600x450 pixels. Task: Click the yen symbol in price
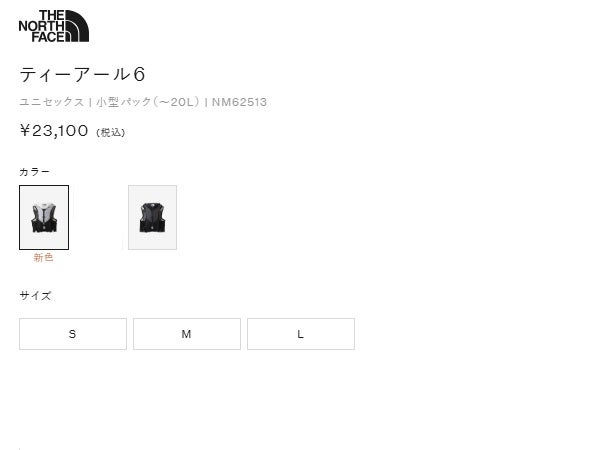tap(25, 131)
